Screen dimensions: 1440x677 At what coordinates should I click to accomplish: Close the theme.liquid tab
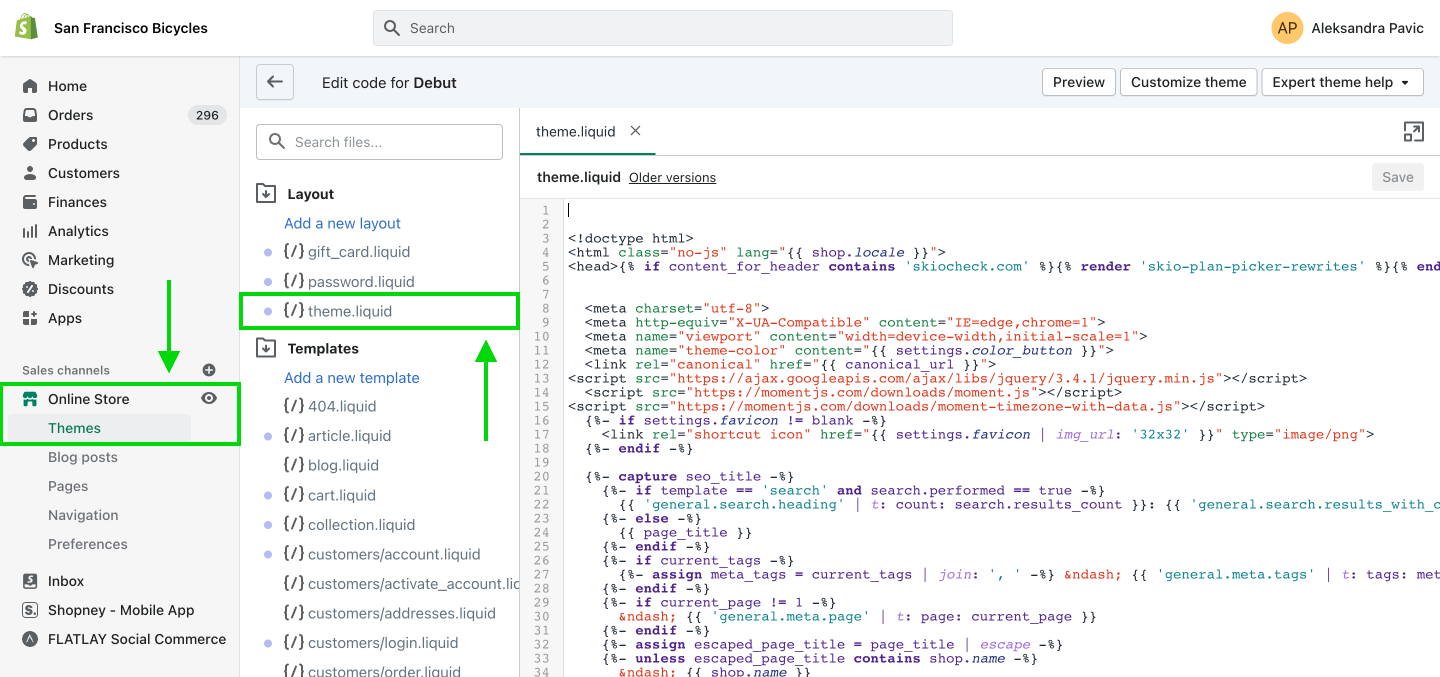(x=635, y=131)
